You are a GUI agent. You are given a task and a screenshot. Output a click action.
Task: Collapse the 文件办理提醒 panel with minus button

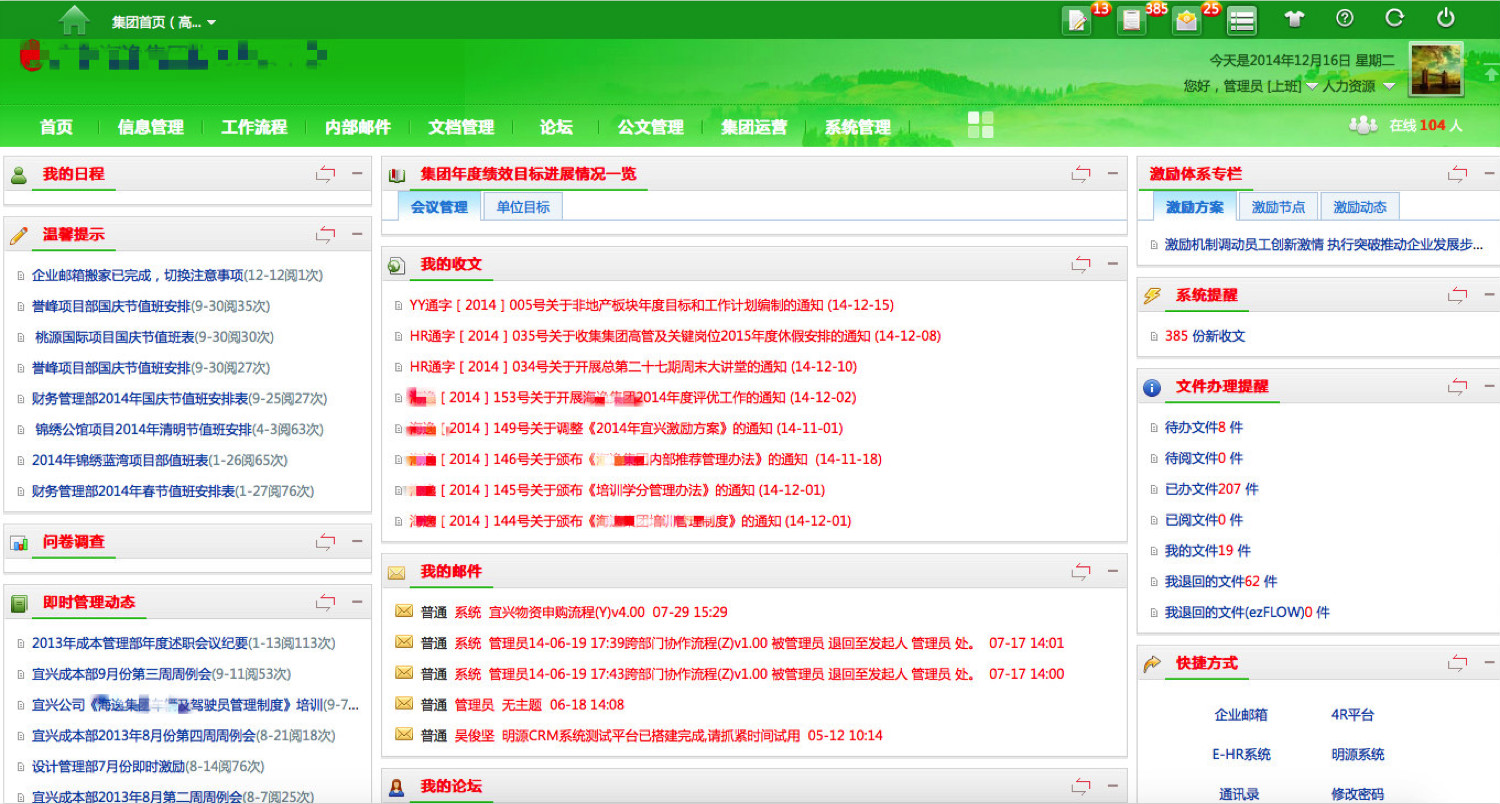[1489, 386]
